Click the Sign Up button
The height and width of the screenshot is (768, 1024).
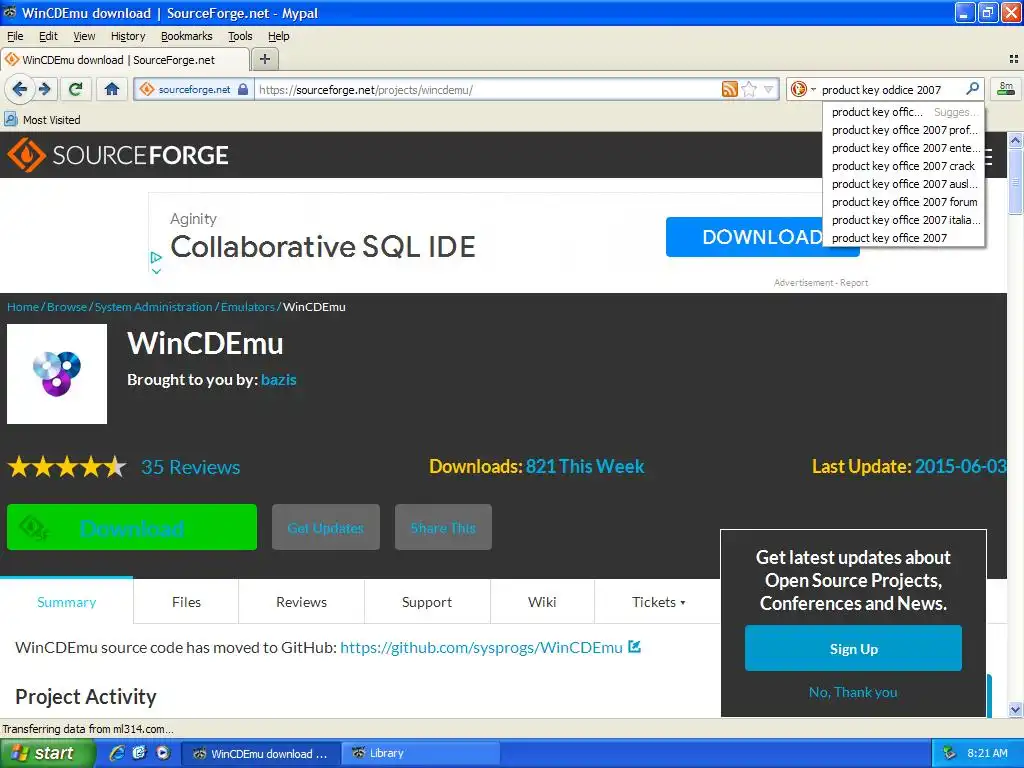(x=853, y=648)
